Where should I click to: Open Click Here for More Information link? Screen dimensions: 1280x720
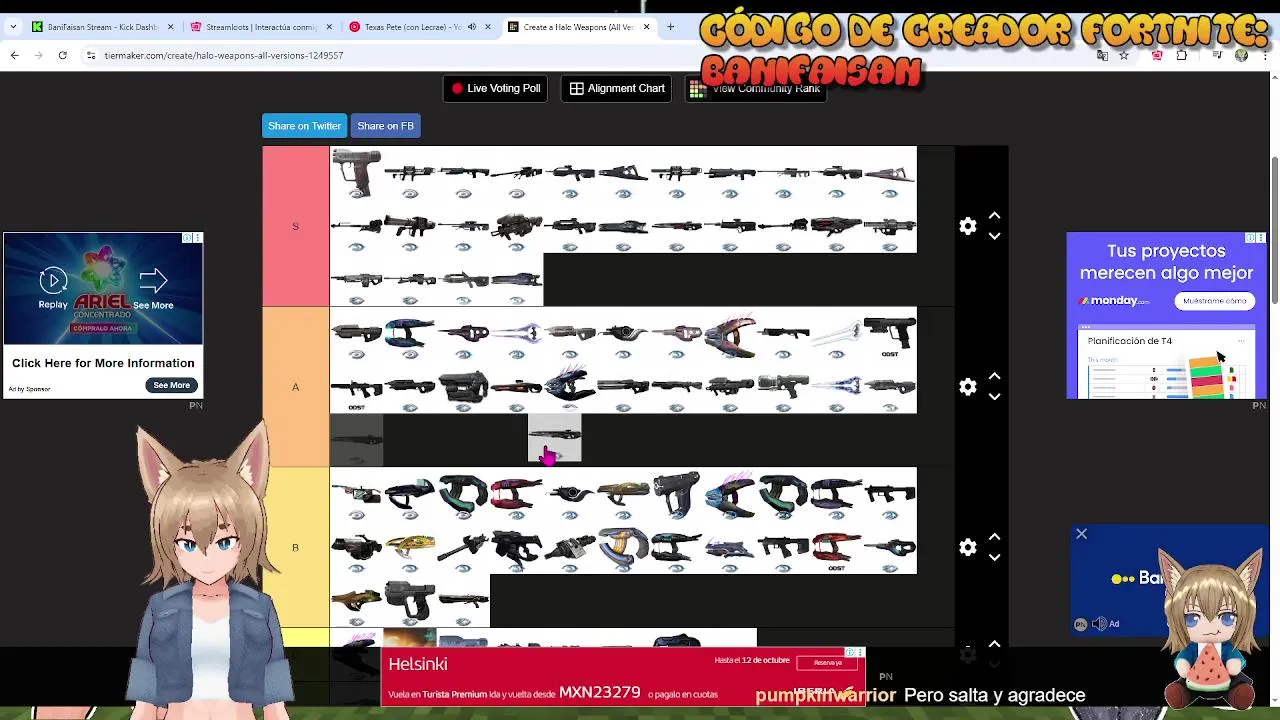(x=103, y=363)
